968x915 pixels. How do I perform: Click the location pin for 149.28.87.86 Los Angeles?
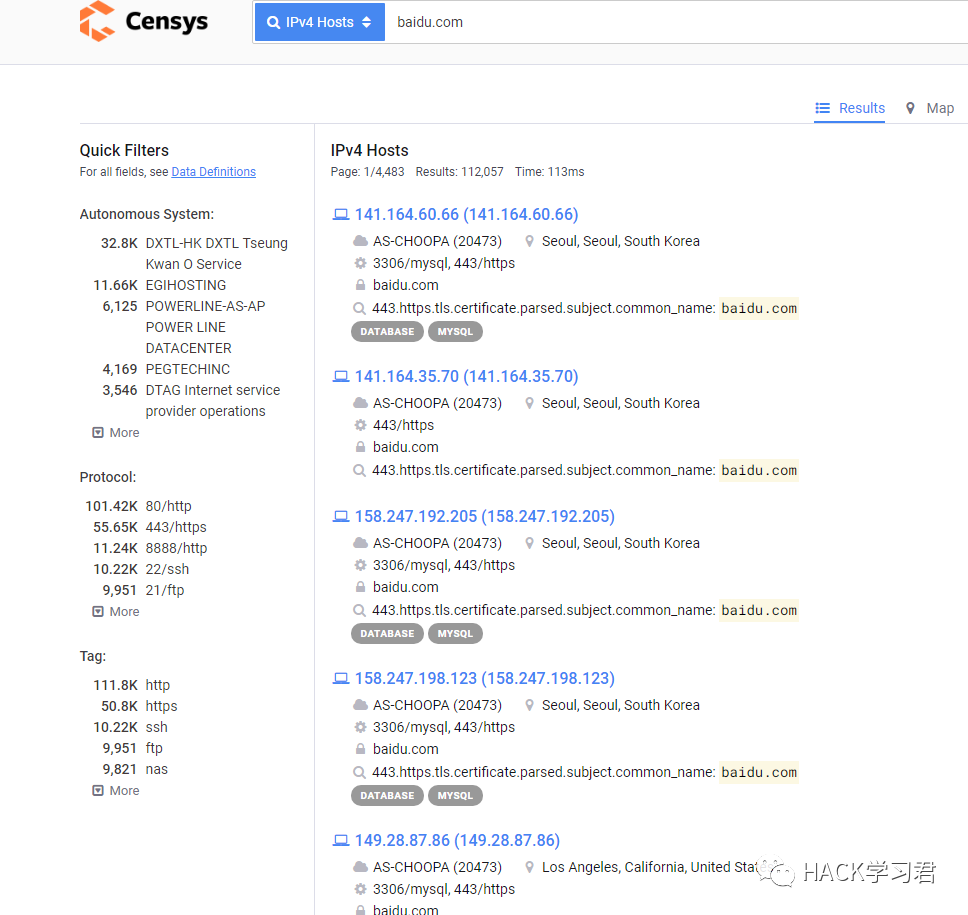click(529, 867)
